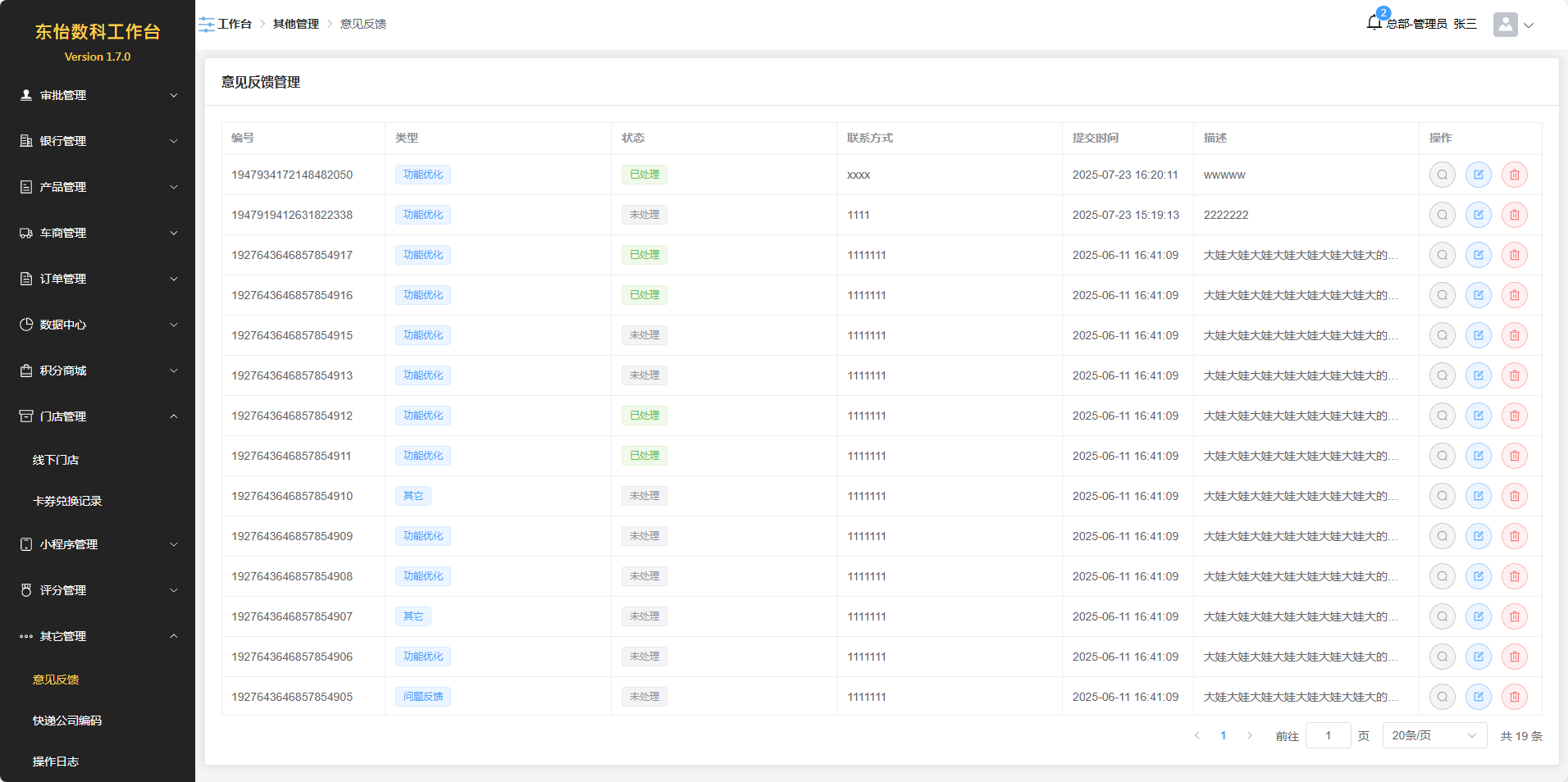Click page number 1 in pagination

click(1223, 735)
